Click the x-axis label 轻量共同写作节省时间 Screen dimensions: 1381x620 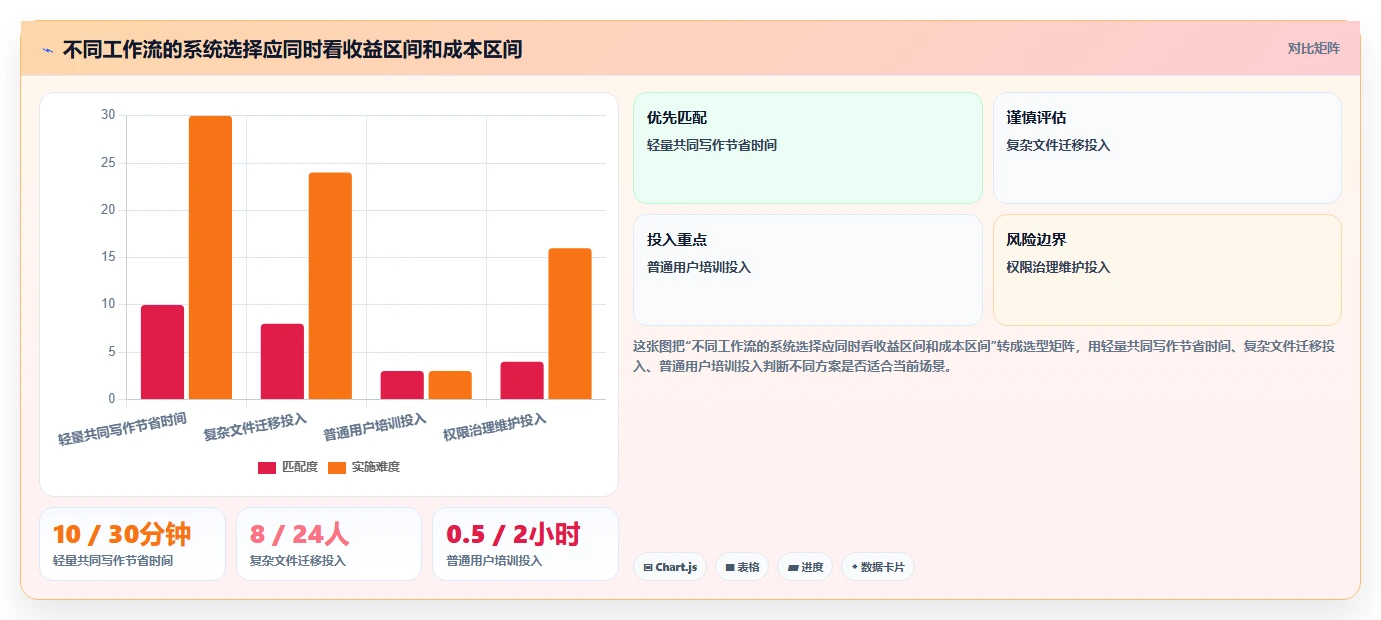pos(122,429)
